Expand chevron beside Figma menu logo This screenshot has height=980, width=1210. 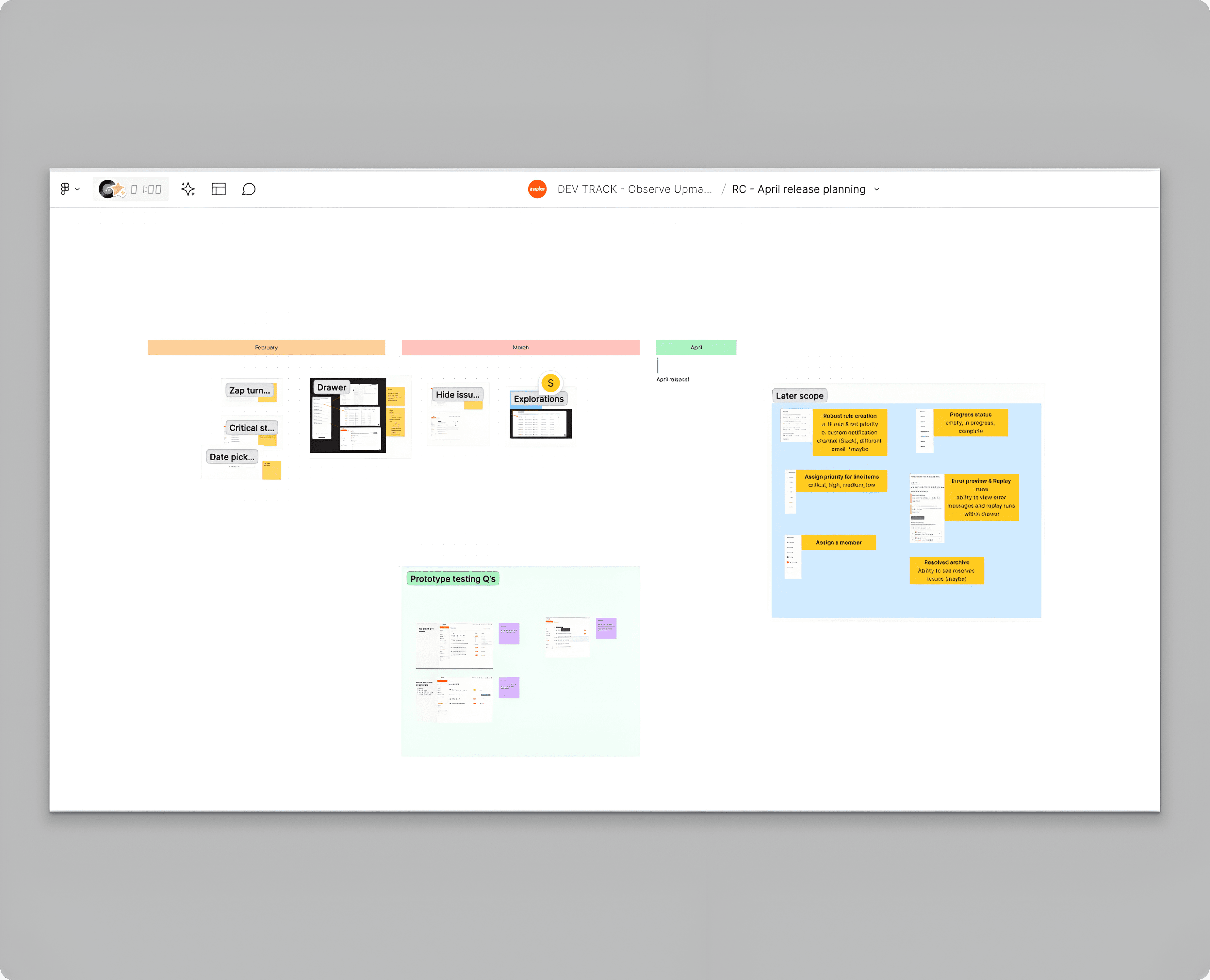pos(77,189)
